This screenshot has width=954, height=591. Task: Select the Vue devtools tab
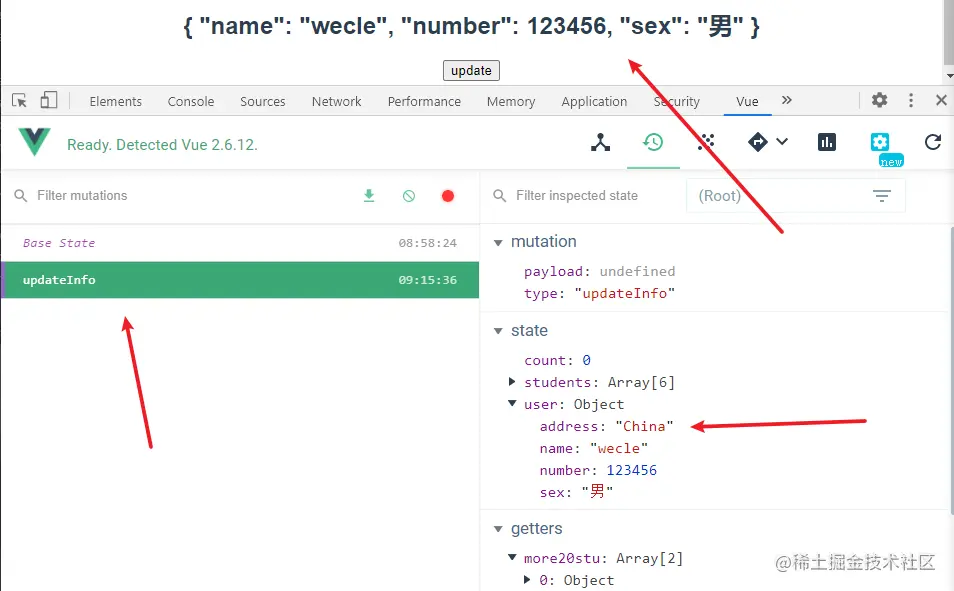747,101
